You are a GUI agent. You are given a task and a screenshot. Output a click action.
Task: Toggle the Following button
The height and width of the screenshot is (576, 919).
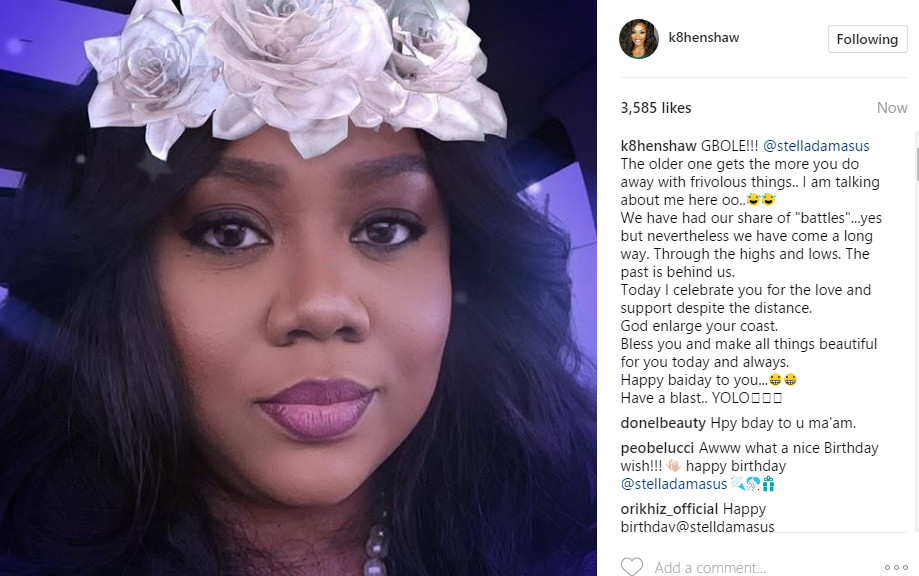click(x=867, y=39)
